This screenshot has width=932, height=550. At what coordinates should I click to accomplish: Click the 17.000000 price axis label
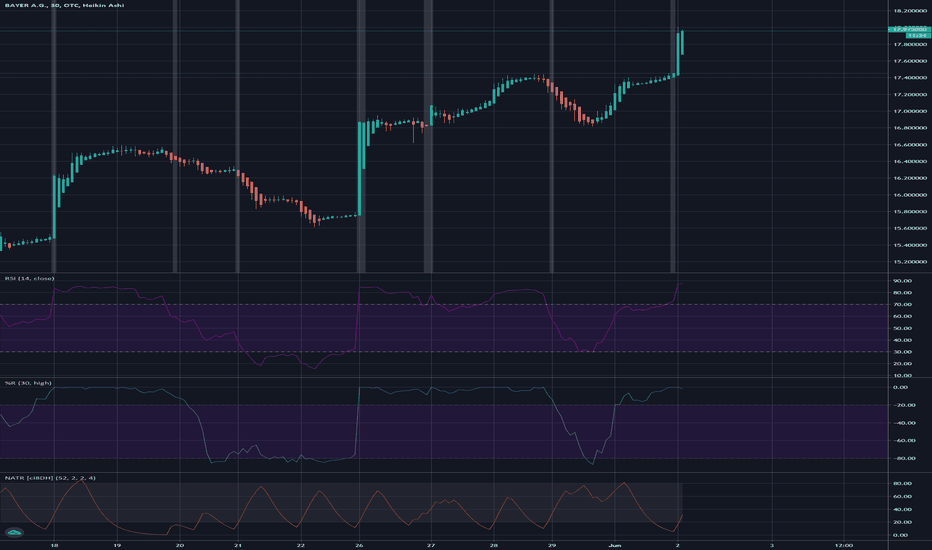coord(910,111)
